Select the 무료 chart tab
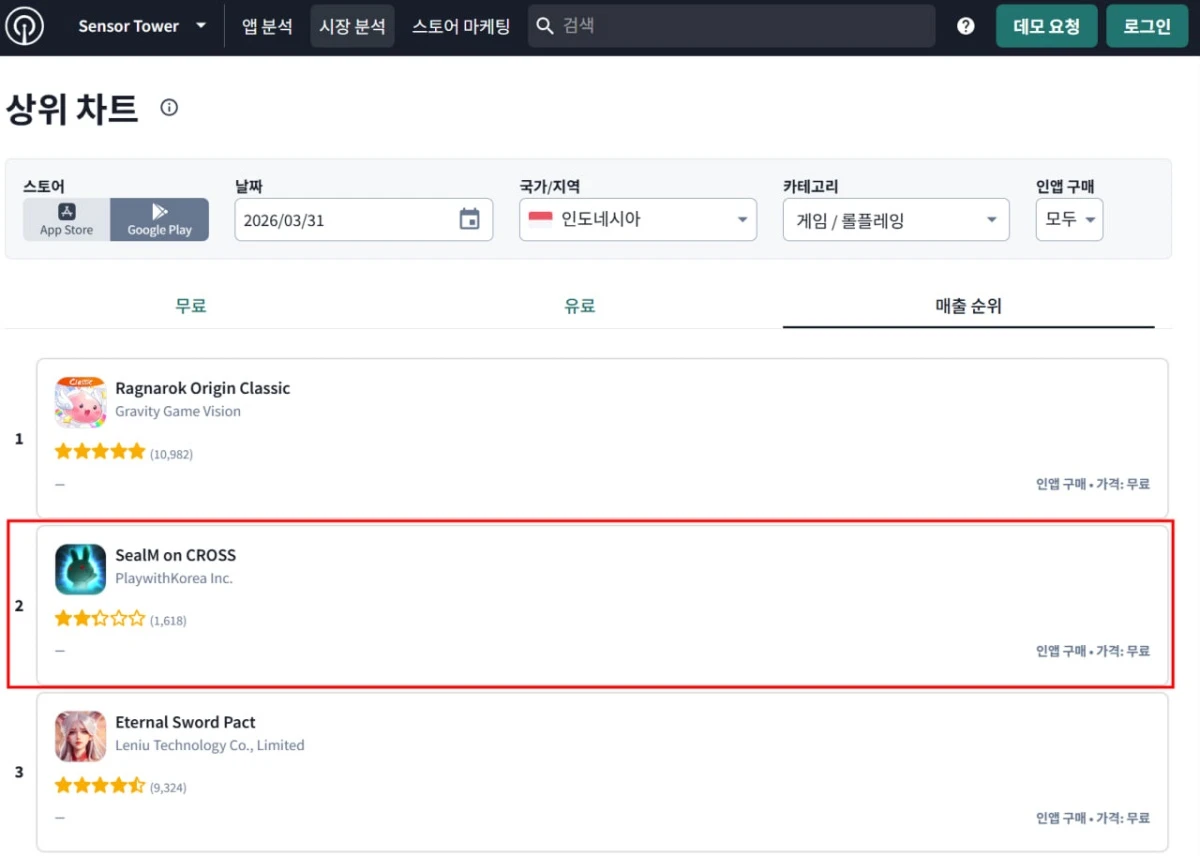Viewport: 1200px width, 856px height. [191, 306]
